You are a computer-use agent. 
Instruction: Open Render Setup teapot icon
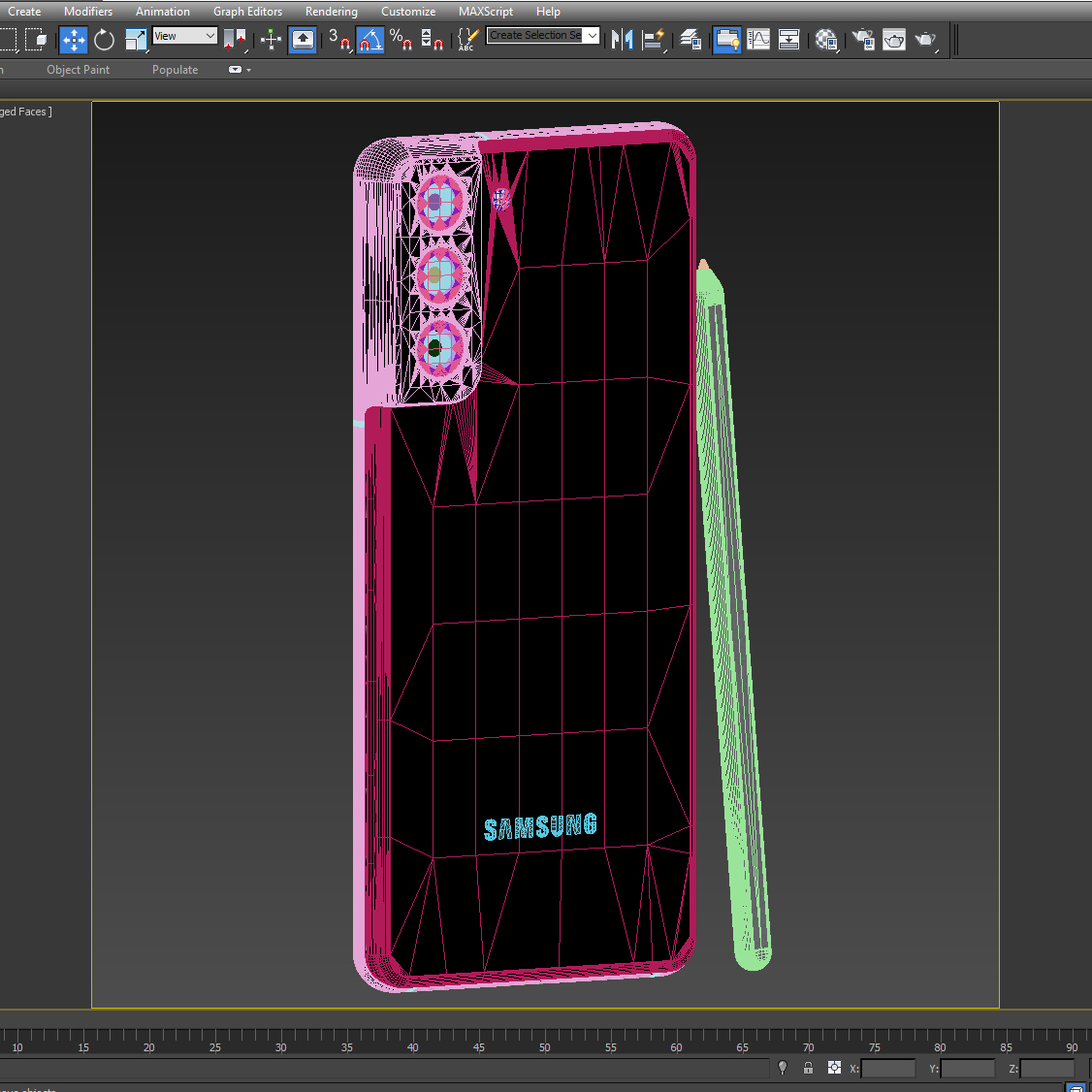863,40
